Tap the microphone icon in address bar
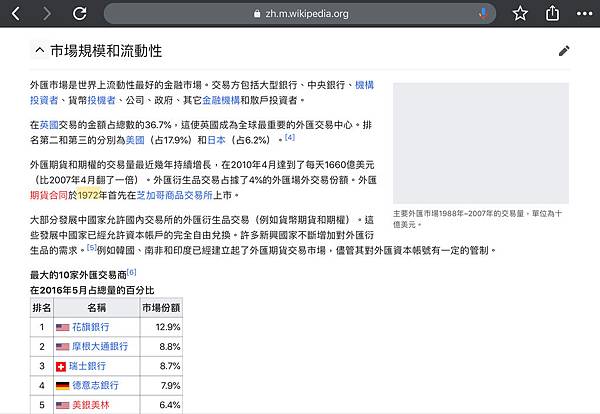The height and width of the screenshot is (414, 600). (x=483, y=14)
